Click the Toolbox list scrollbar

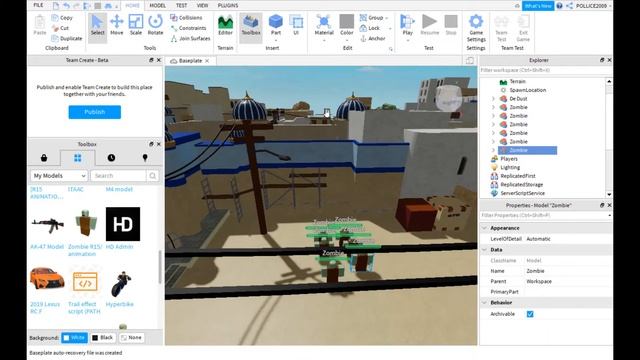pos(160,267)
